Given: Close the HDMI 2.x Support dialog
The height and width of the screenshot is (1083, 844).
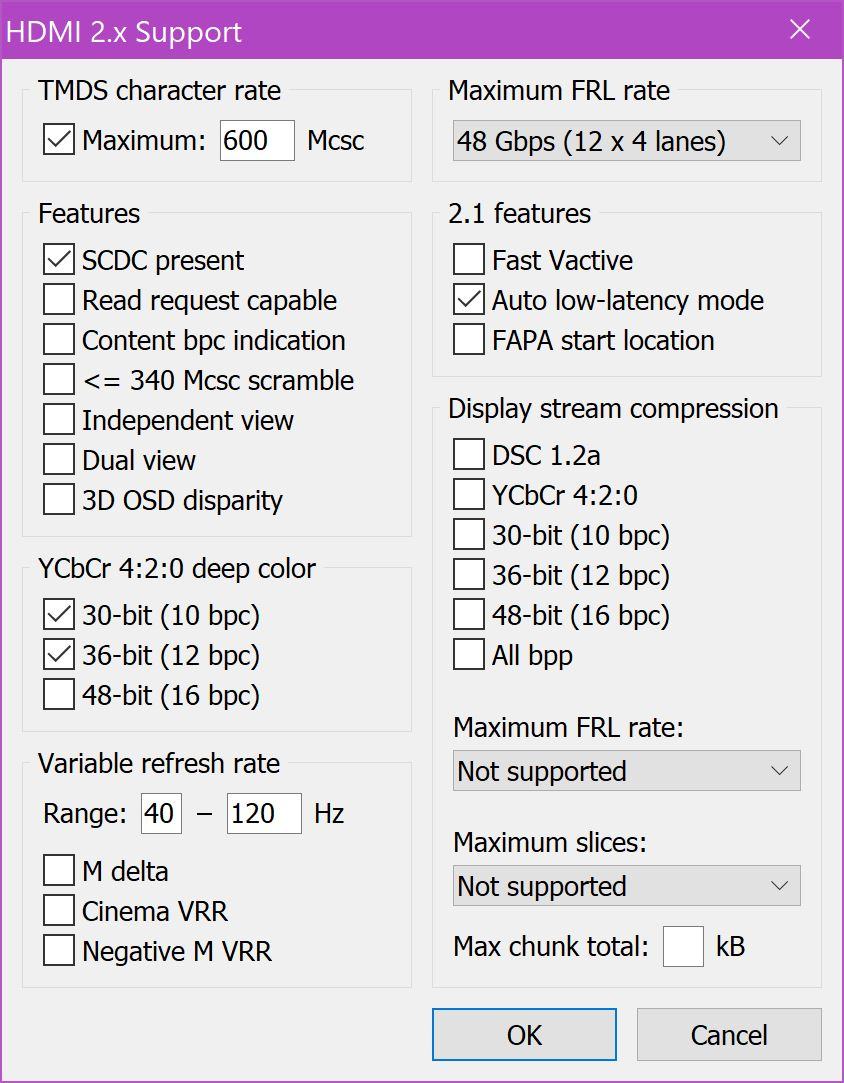Looking at the screenshot, I should tap(800, 30).
